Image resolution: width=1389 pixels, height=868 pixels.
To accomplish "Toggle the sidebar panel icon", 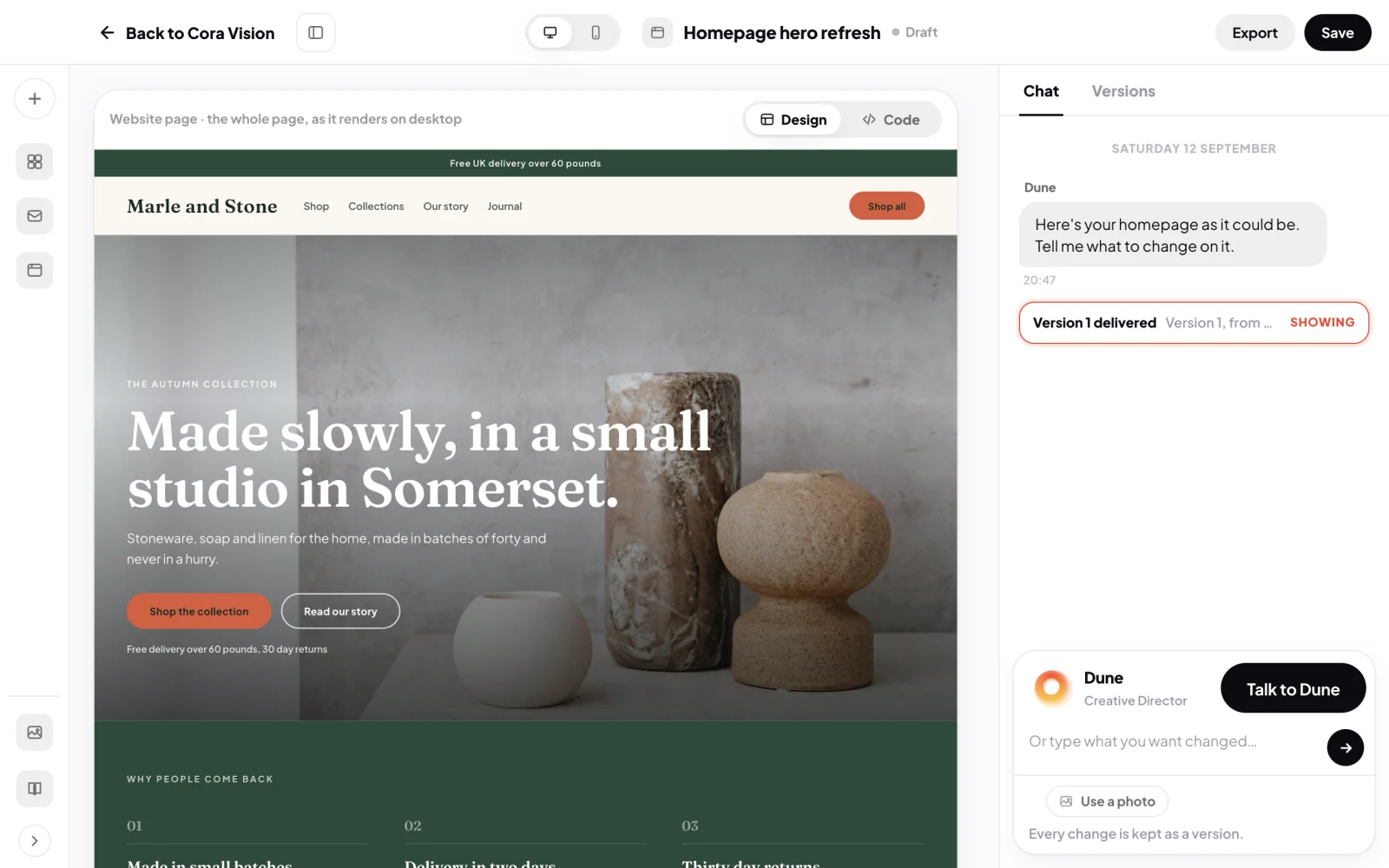I will point(316,33).
